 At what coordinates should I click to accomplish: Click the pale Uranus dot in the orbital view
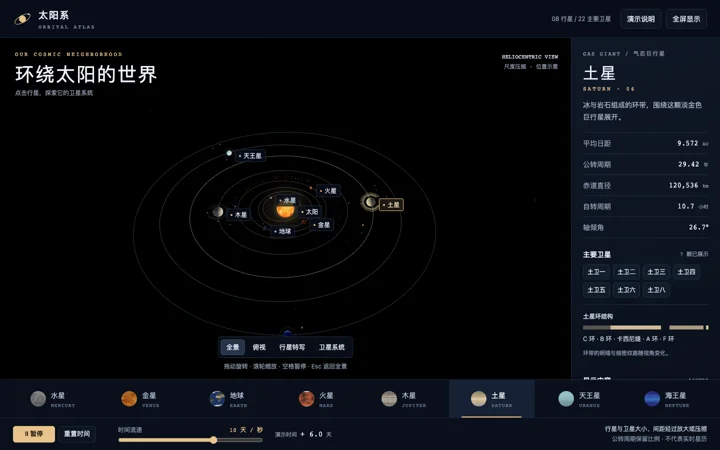[229, 153]
